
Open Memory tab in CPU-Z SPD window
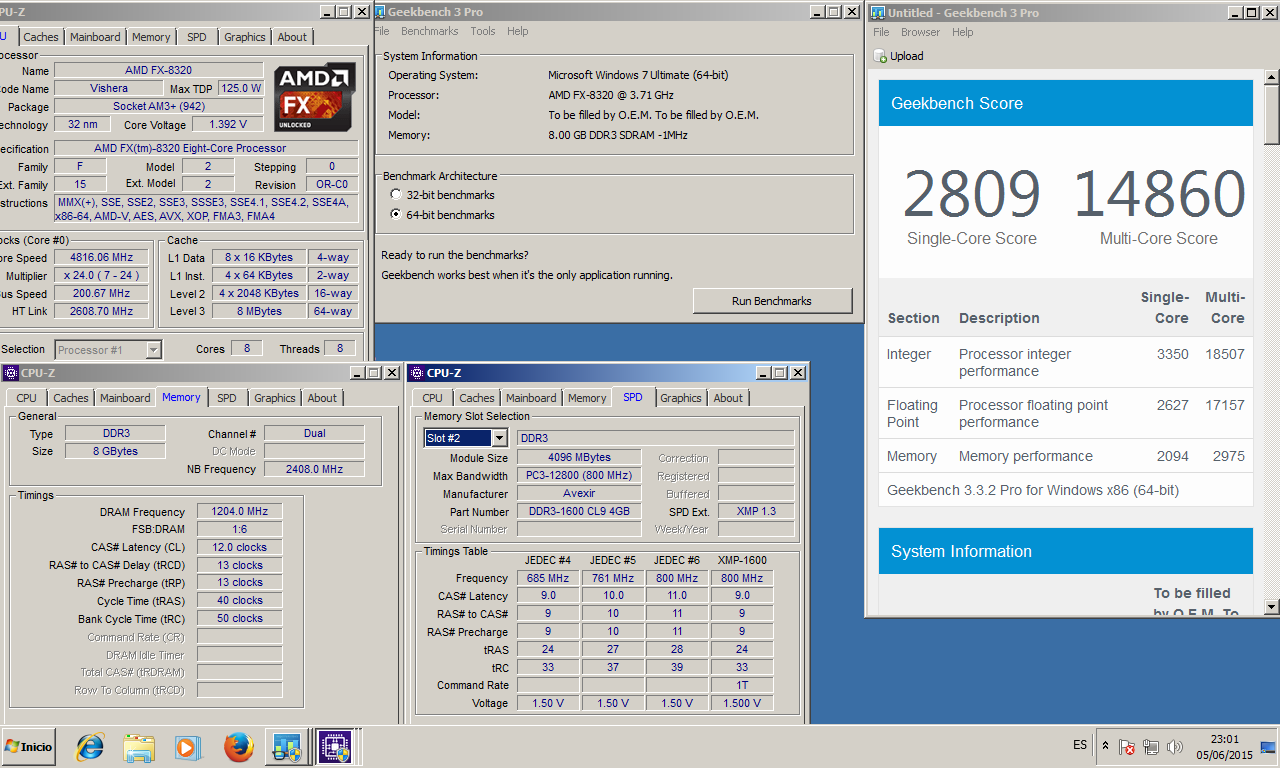pos(587,398)
